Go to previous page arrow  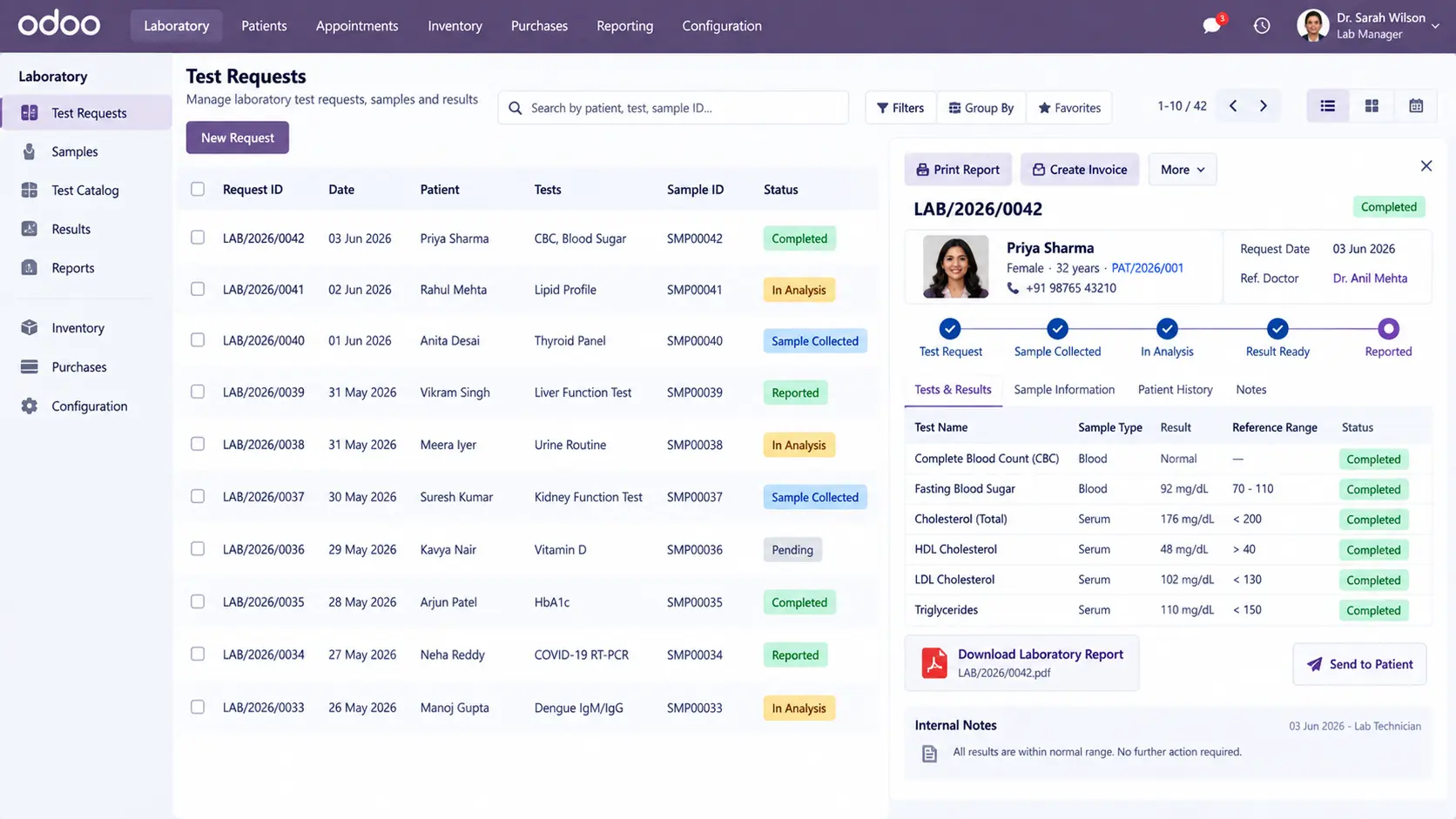pyautogui.click(x=1233, y=106)
